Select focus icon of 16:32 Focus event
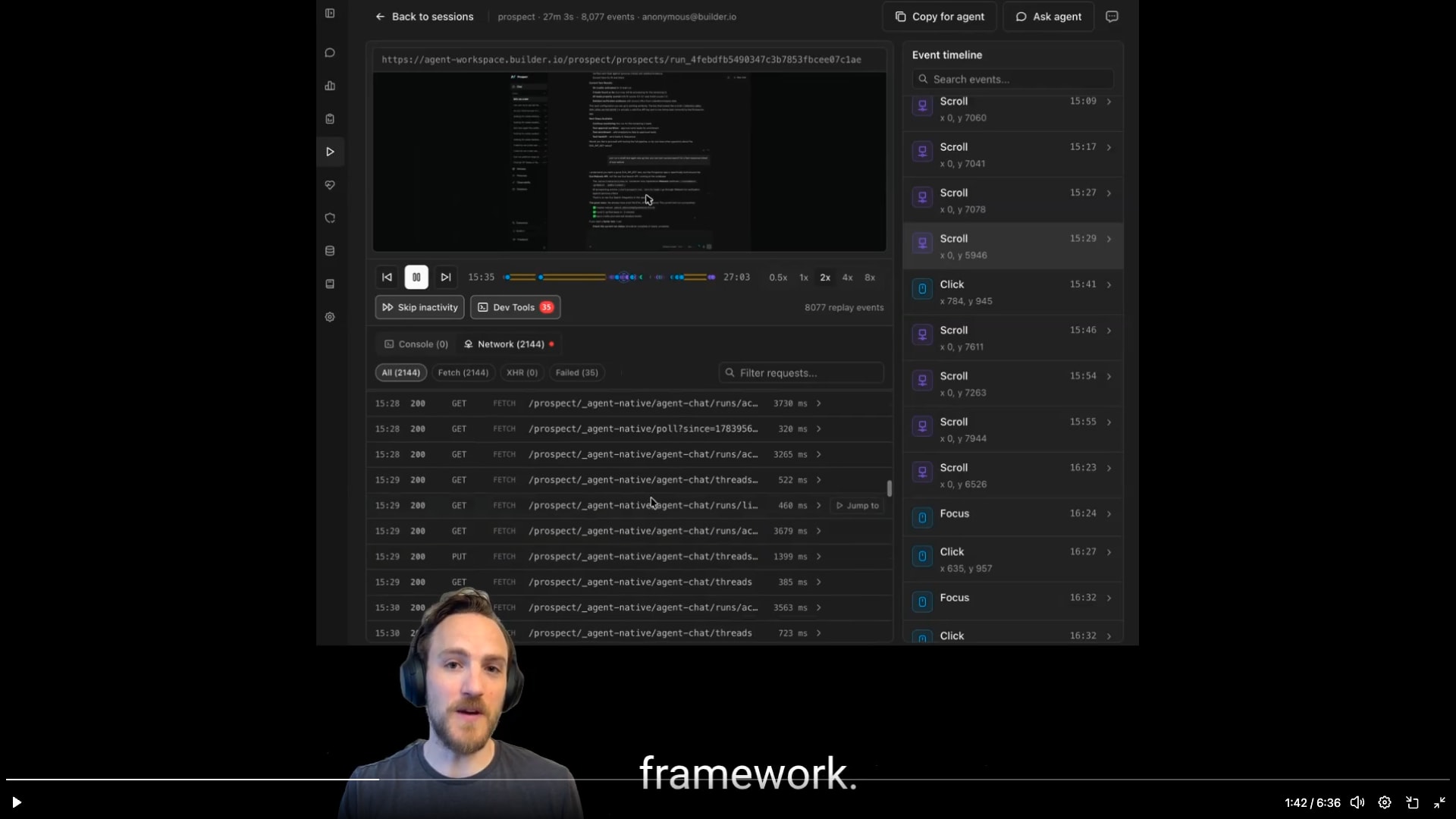1456x819 pixels. 922,602
